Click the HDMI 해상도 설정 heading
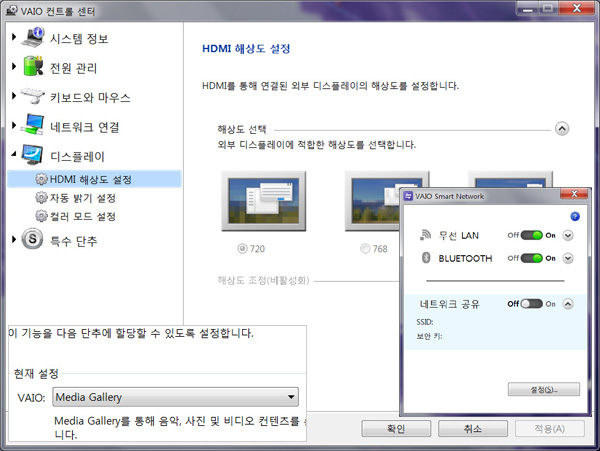Image resolution: width=600 pixels, height=451 pixels. pos(246,49)
